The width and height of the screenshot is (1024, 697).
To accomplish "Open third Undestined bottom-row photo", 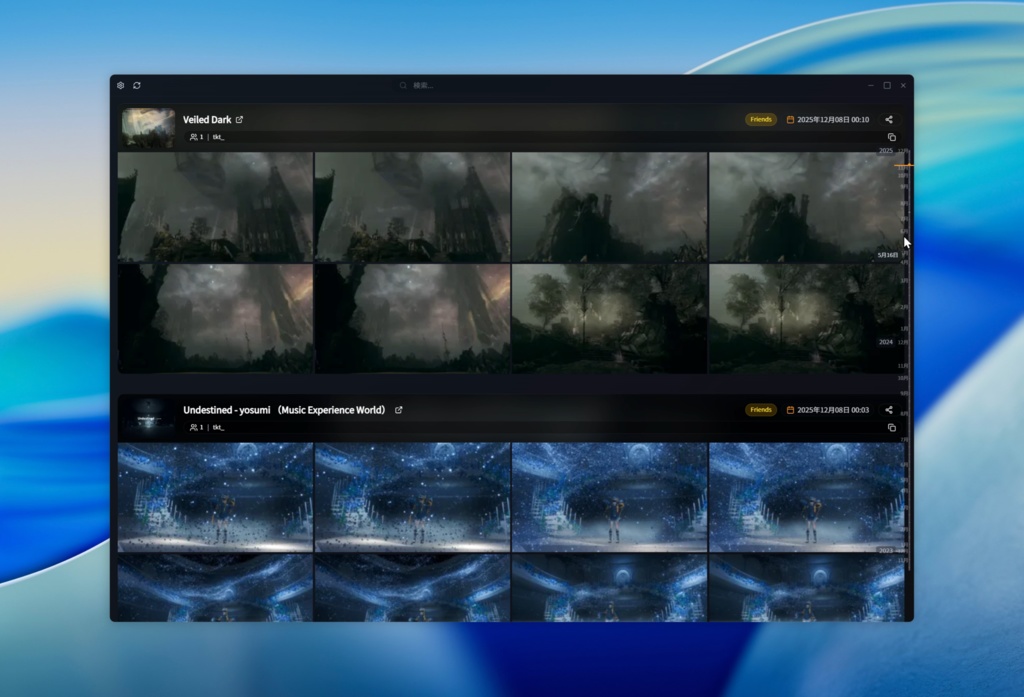I will click(x=609, y=588).
